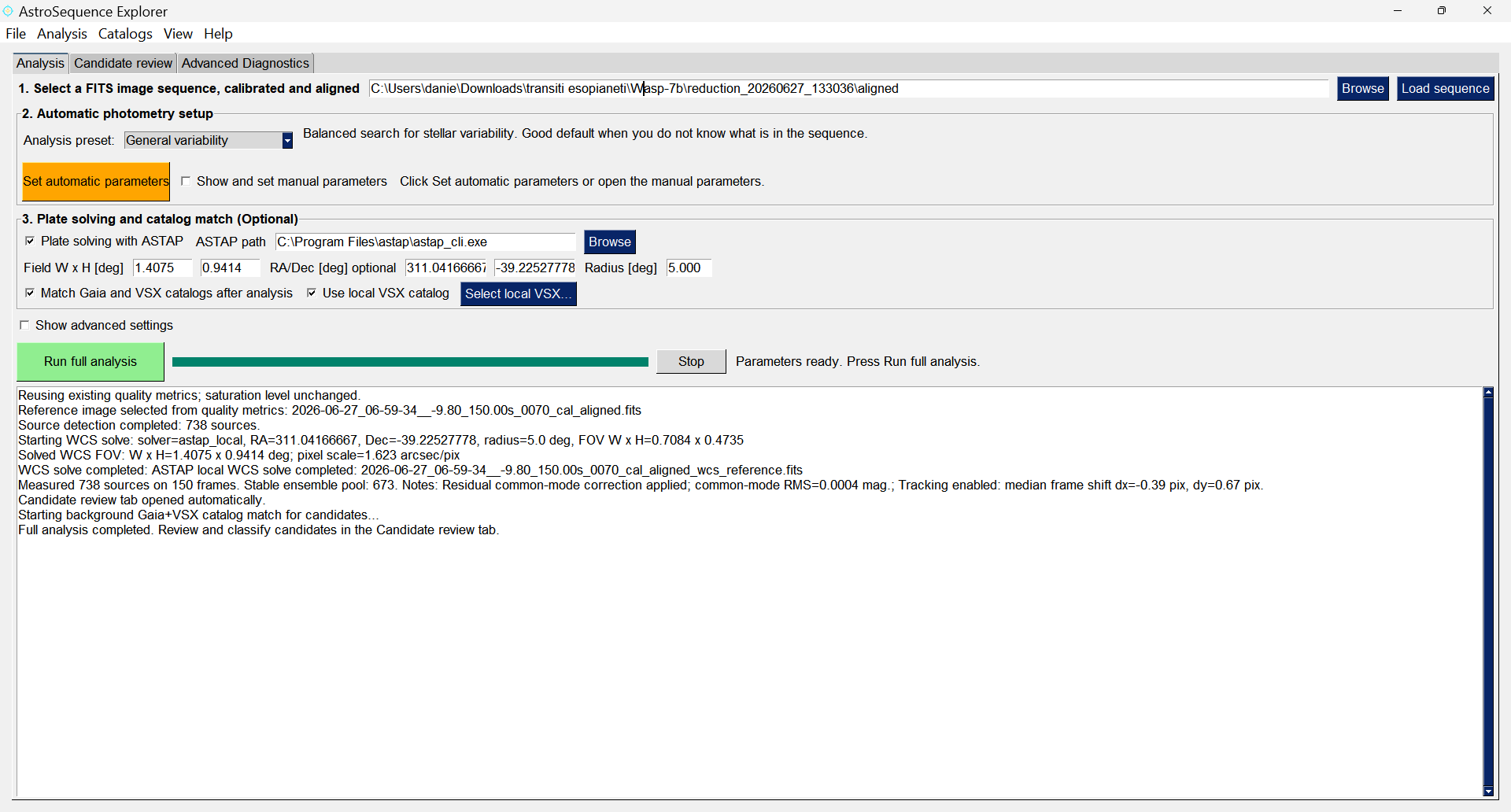Switch to the Advanced Diagnostics tab

[x=246, y=63]
